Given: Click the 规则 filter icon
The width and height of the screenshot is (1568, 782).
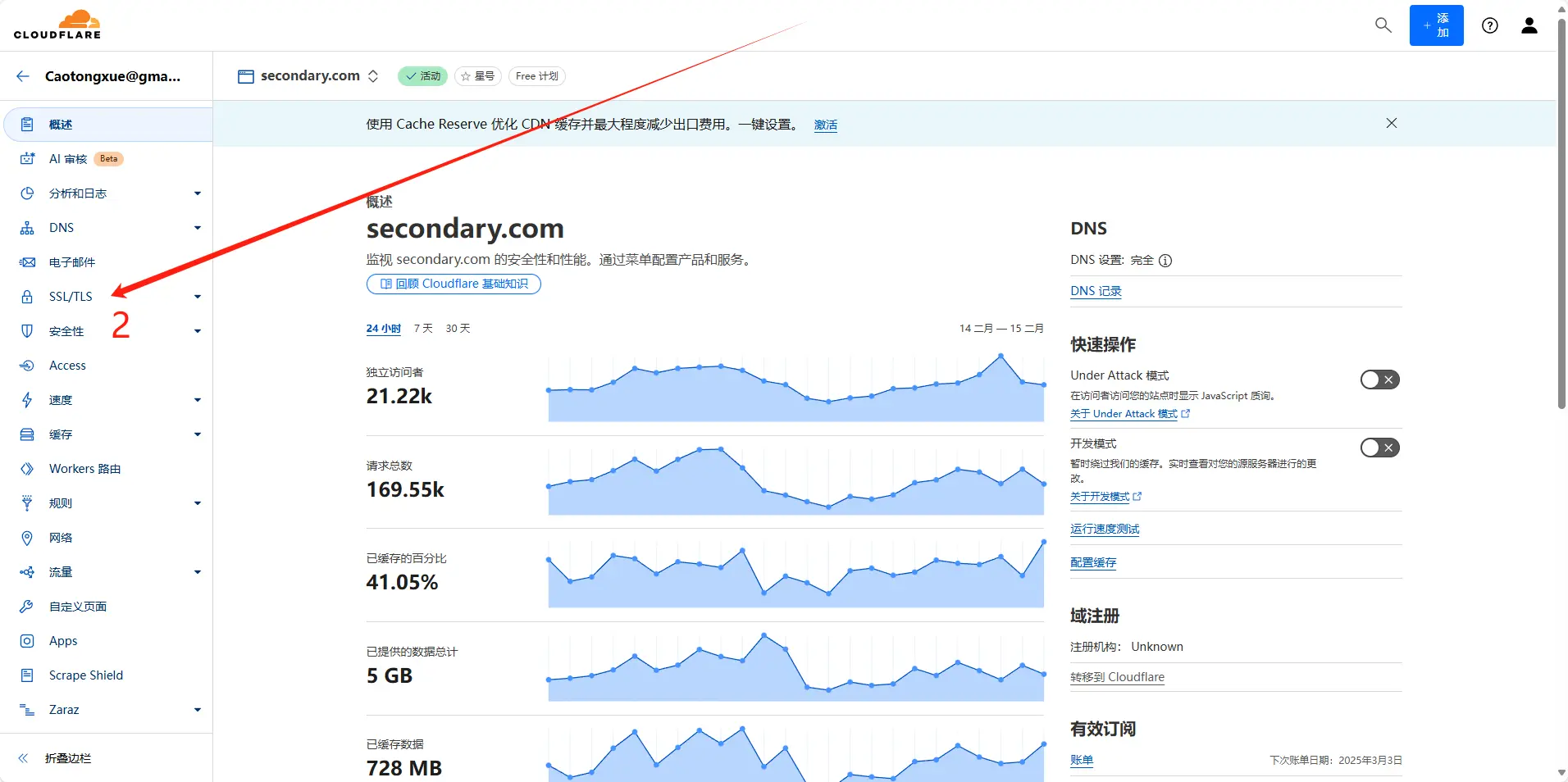Looking at the screenshot, I should [x=27, y=503].
